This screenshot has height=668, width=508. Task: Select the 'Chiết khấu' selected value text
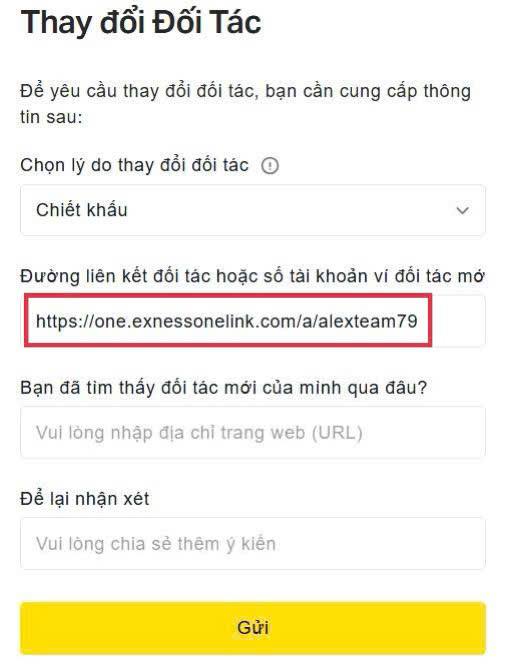[x=82, y=210]
